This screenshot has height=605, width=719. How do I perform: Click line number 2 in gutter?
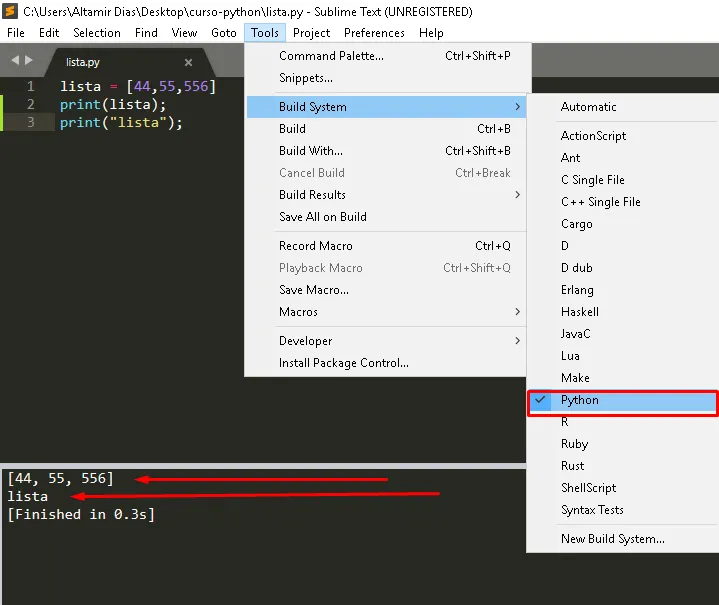pyautogui.click(x=30, y=105)
